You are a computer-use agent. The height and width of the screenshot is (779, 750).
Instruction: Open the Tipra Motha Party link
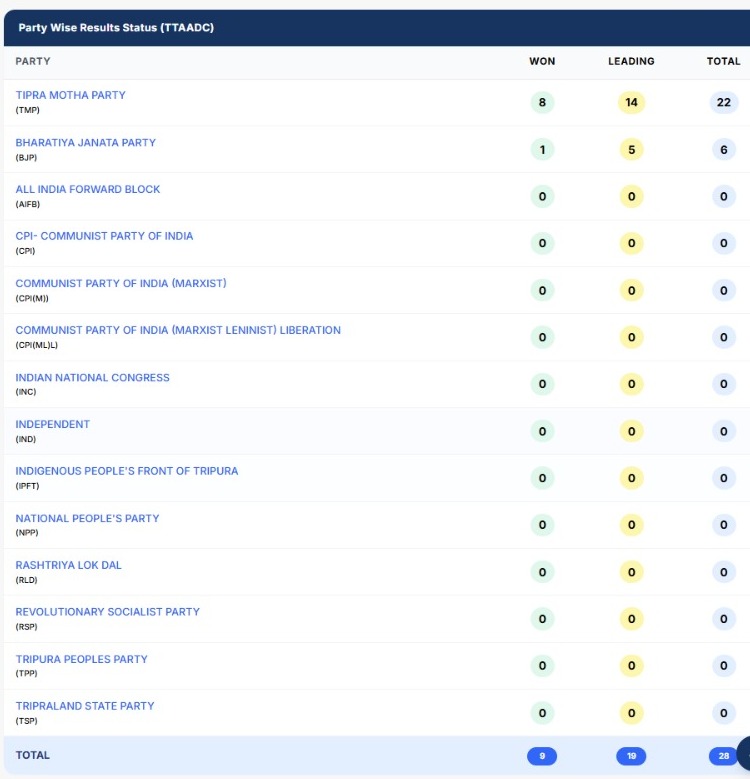[70, 95]
